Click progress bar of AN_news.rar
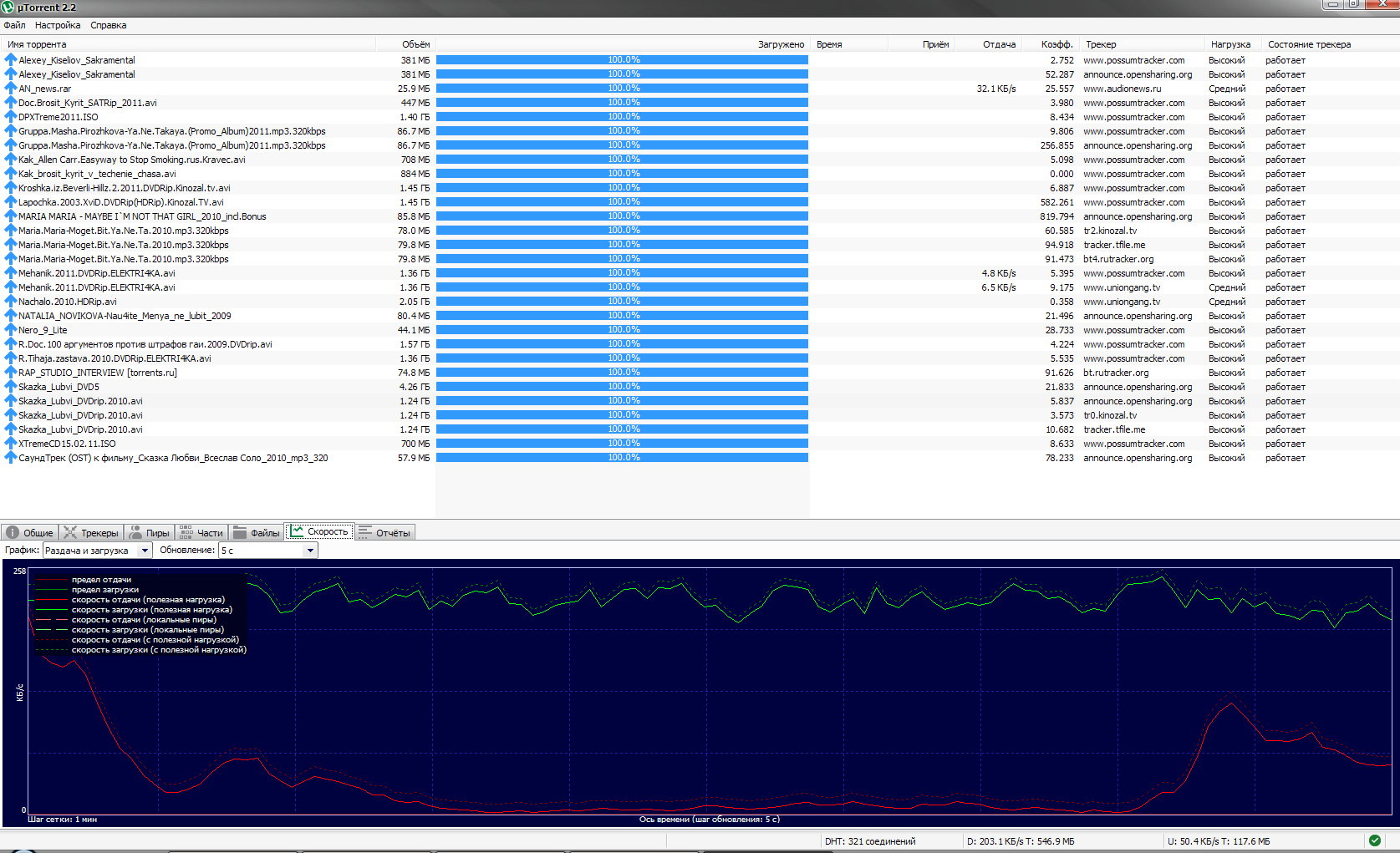The image size is (1400, 853). (622, 89)
